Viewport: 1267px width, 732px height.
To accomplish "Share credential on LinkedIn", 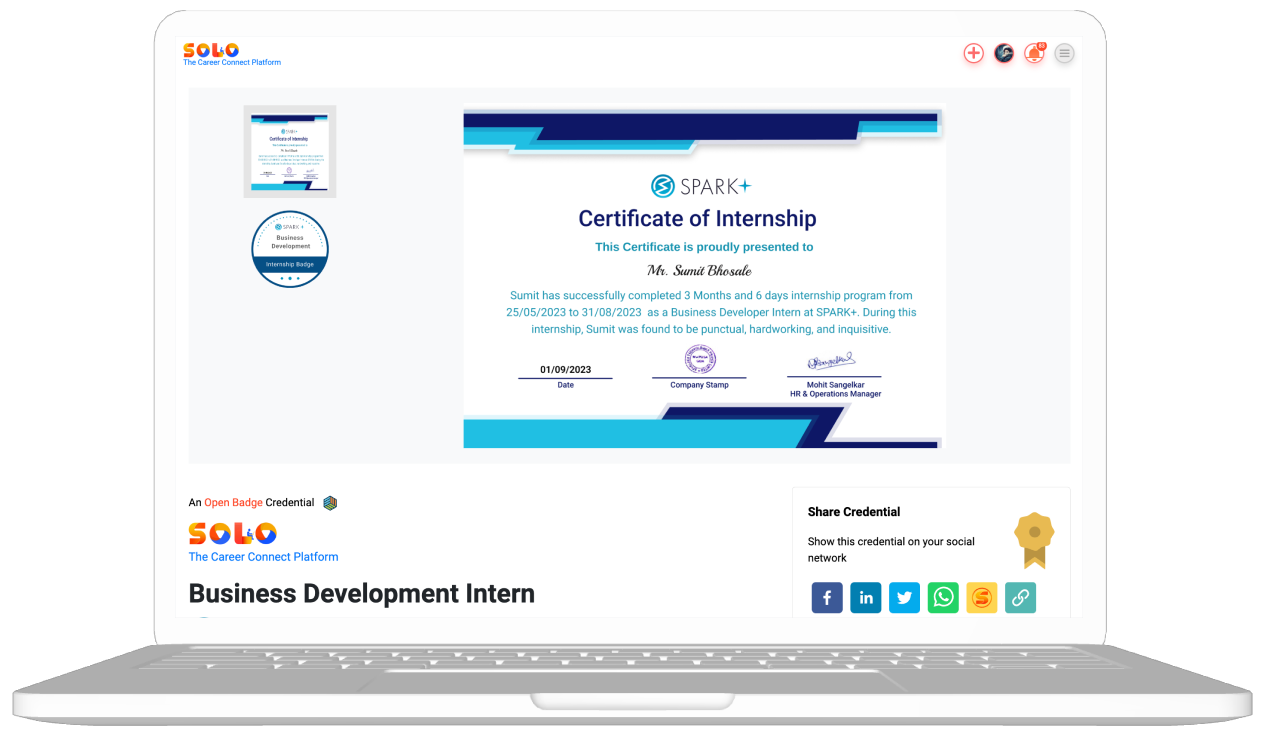I will click(x=866, y=598).
